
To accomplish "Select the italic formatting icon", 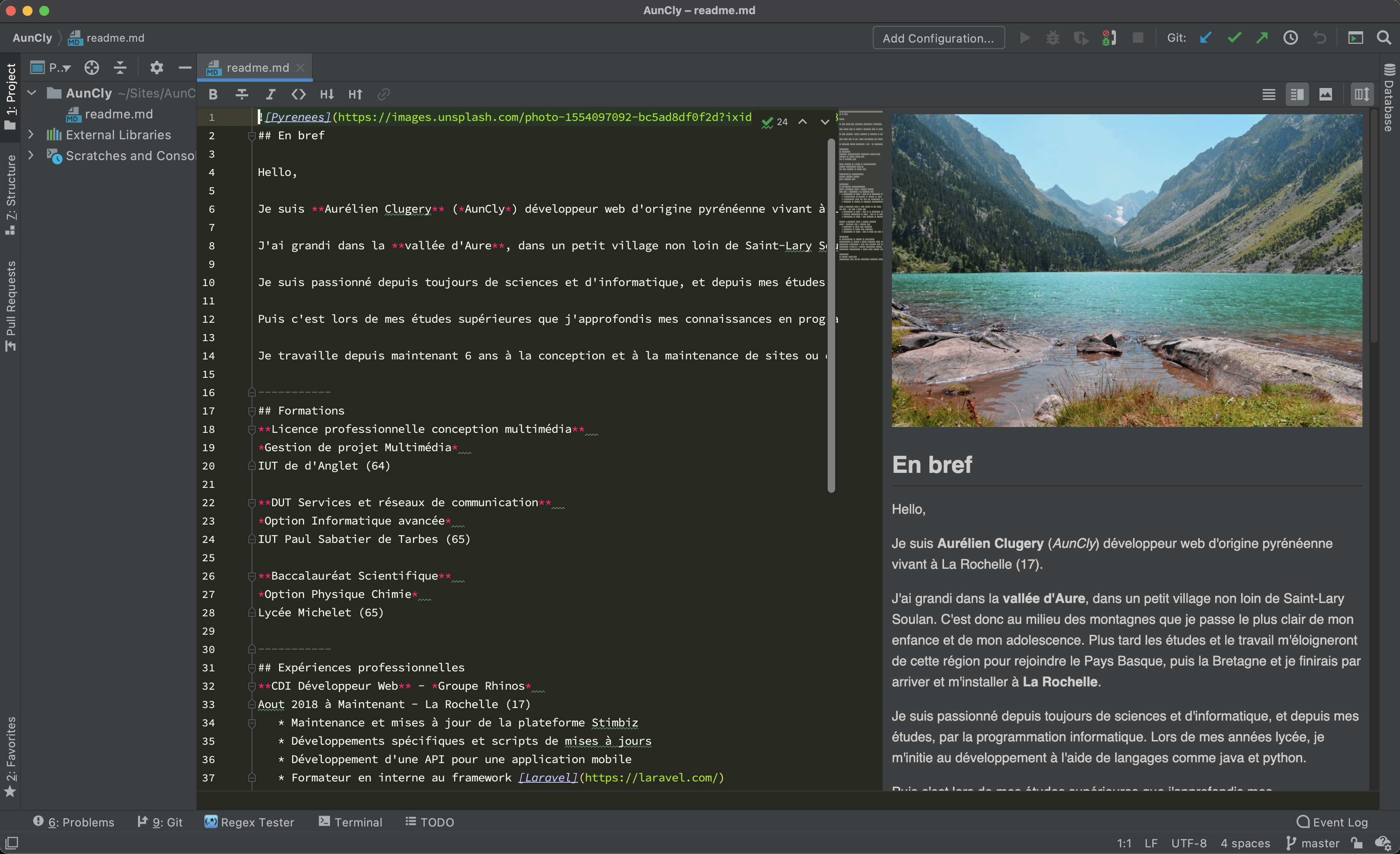I will click(271, 94).
